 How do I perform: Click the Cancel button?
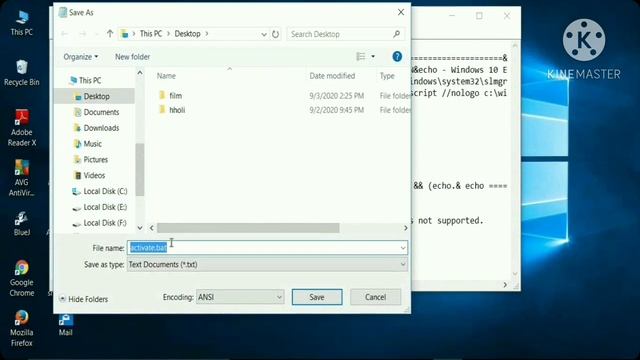pos(375,297)
